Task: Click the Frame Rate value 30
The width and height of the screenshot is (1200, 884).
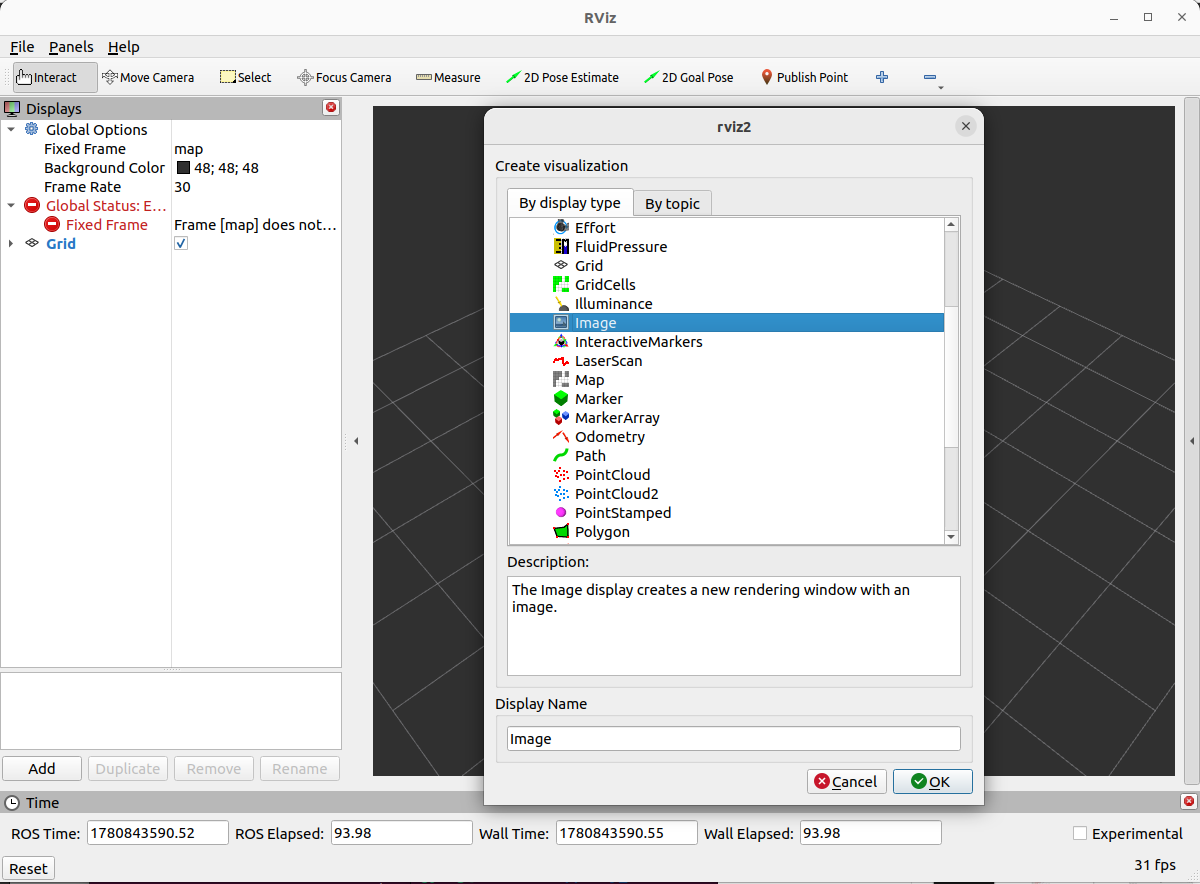Action: click(182, 186)
